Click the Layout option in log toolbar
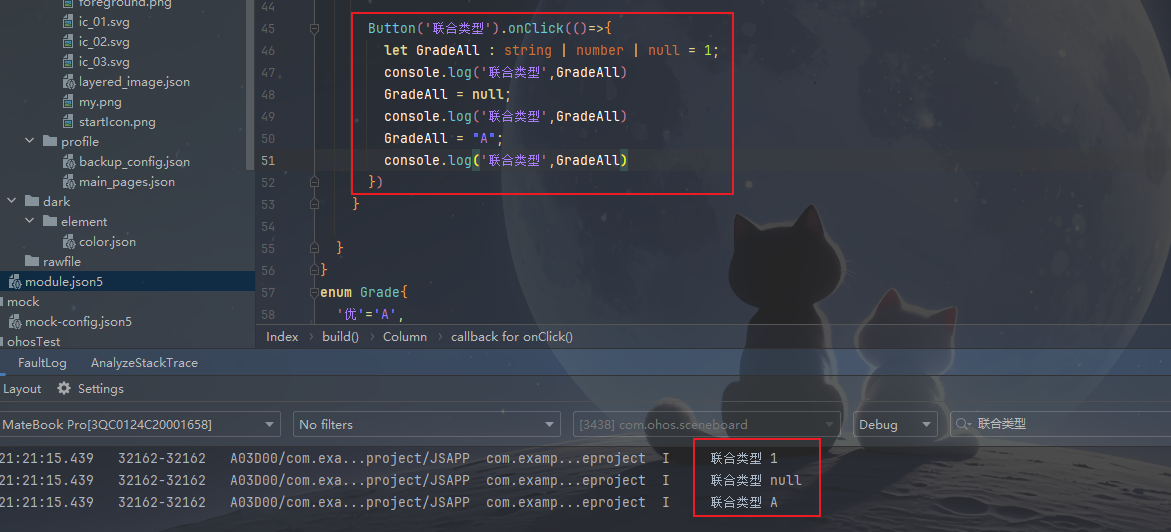Viewport: 1171px width, 532px height. pos(22,389)
